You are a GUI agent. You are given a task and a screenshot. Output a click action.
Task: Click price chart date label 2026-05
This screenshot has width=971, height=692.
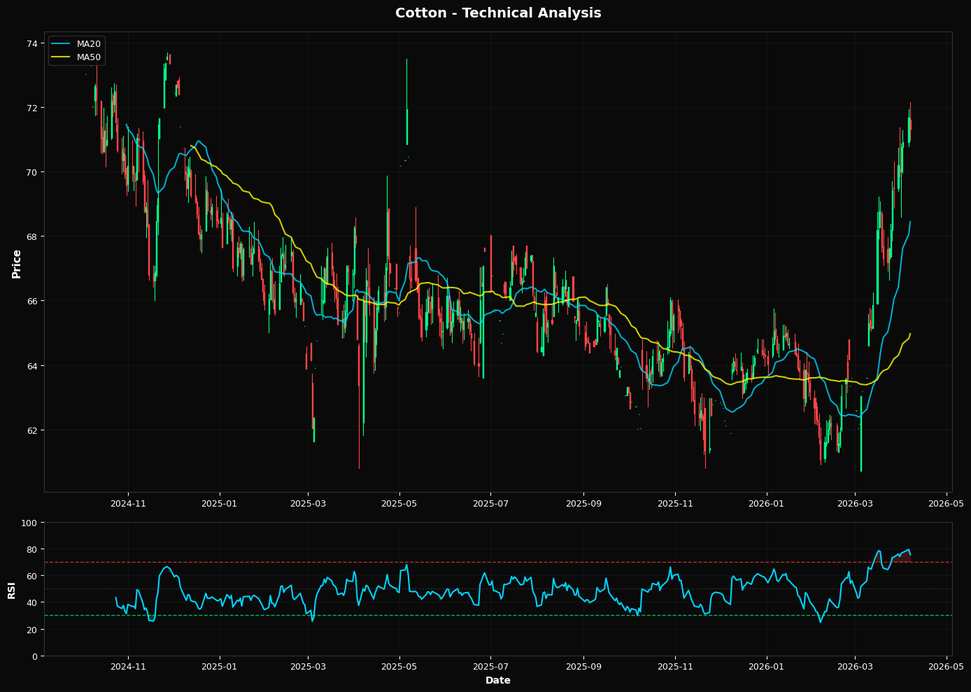click(x=946, y=503)
